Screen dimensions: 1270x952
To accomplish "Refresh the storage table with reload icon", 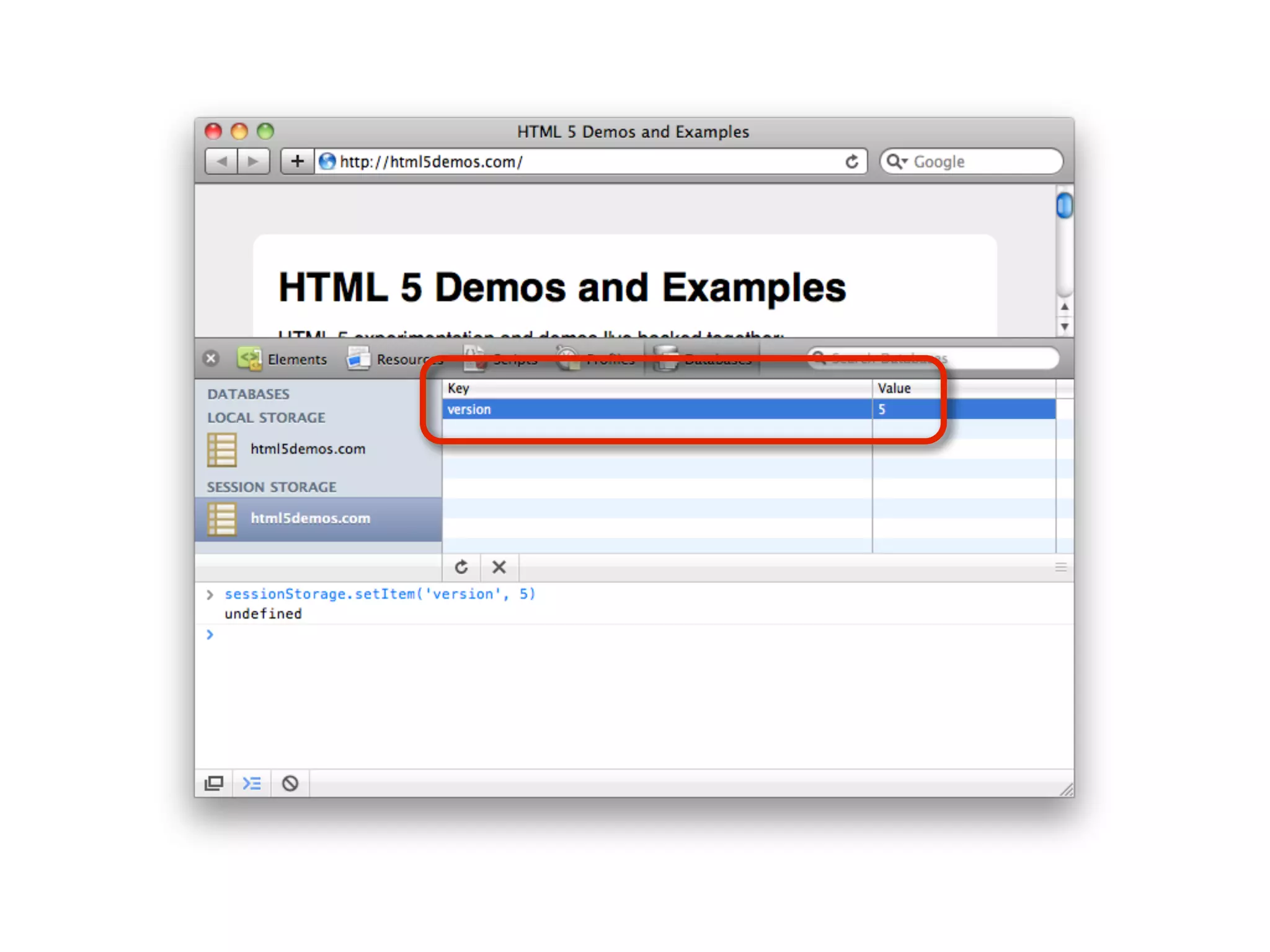I will click(461, 567).
